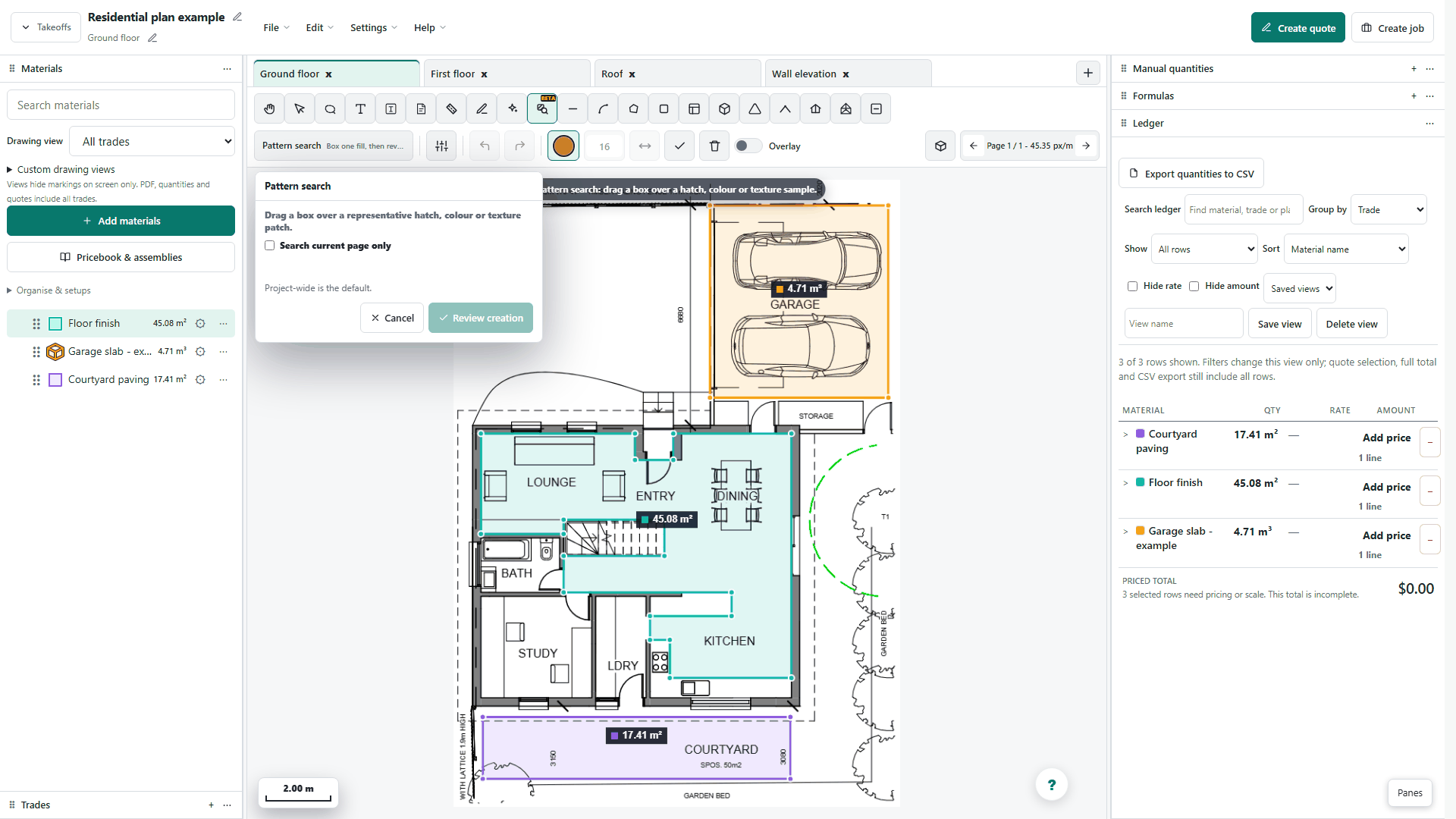Open the Group by Trade dropdown
This screenshot has width=1456, height=819.
(x=1389, y=210)
